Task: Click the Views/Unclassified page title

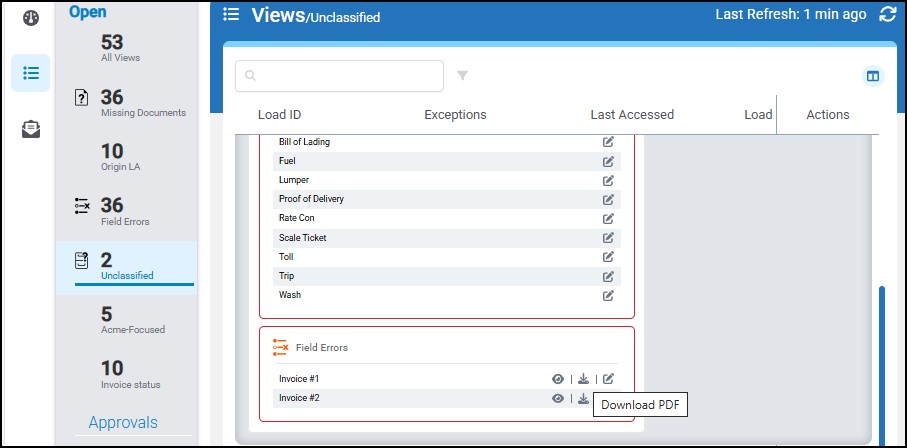Action: coord(316,16)
